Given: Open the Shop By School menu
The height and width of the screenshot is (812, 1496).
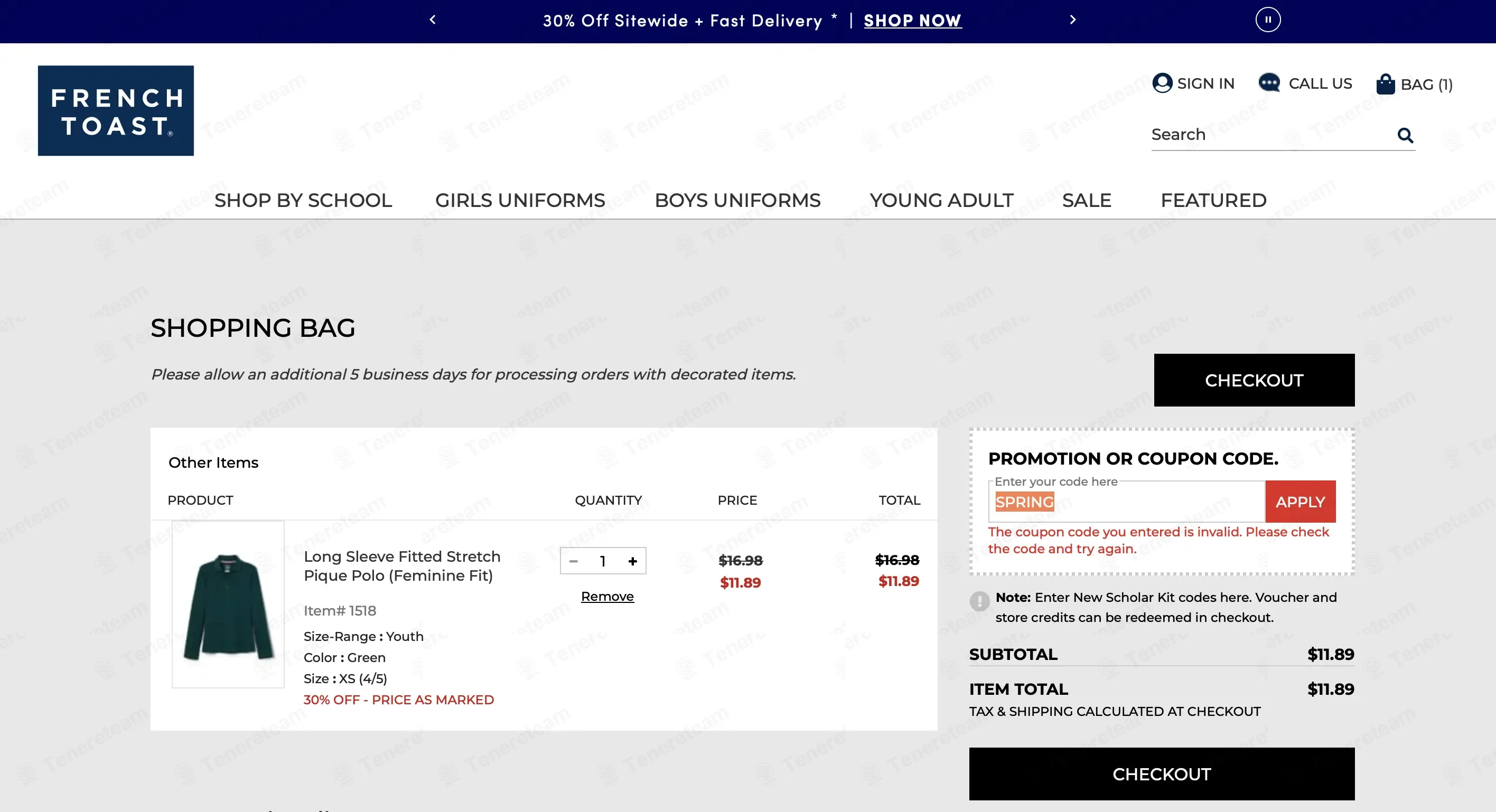Looking at the screenshot, I should [303, 200].
